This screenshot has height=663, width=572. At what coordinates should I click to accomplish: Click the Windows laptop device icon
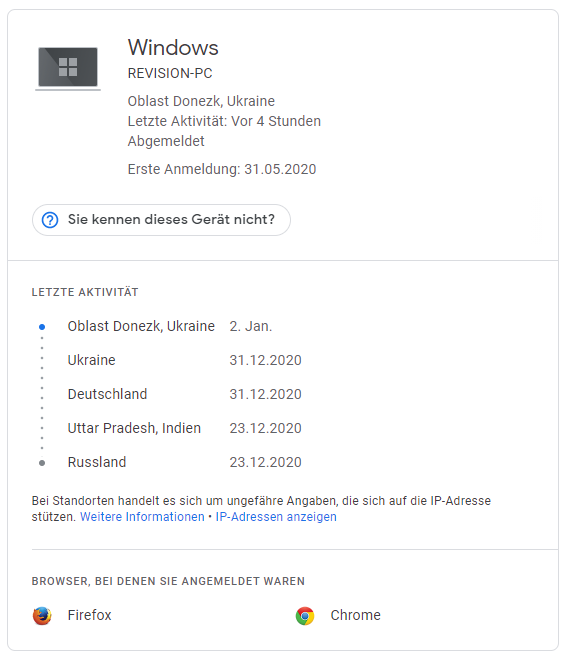(68, 68)
